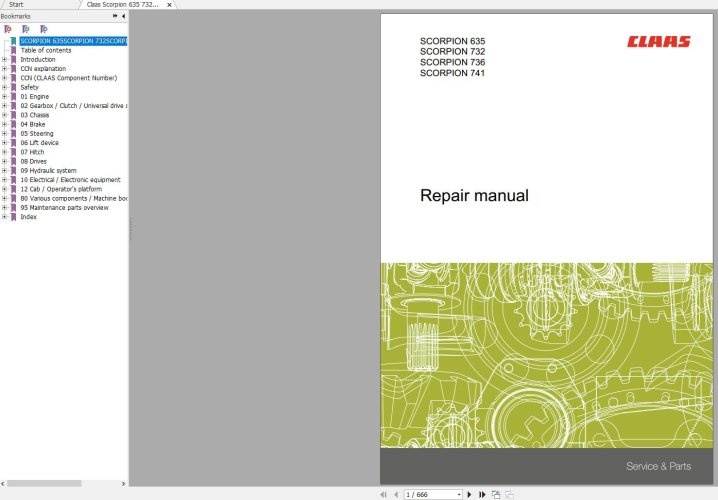Click the Safety bookmark label
Viewport: 718px width, 500px height.
[x=29, y=87]
